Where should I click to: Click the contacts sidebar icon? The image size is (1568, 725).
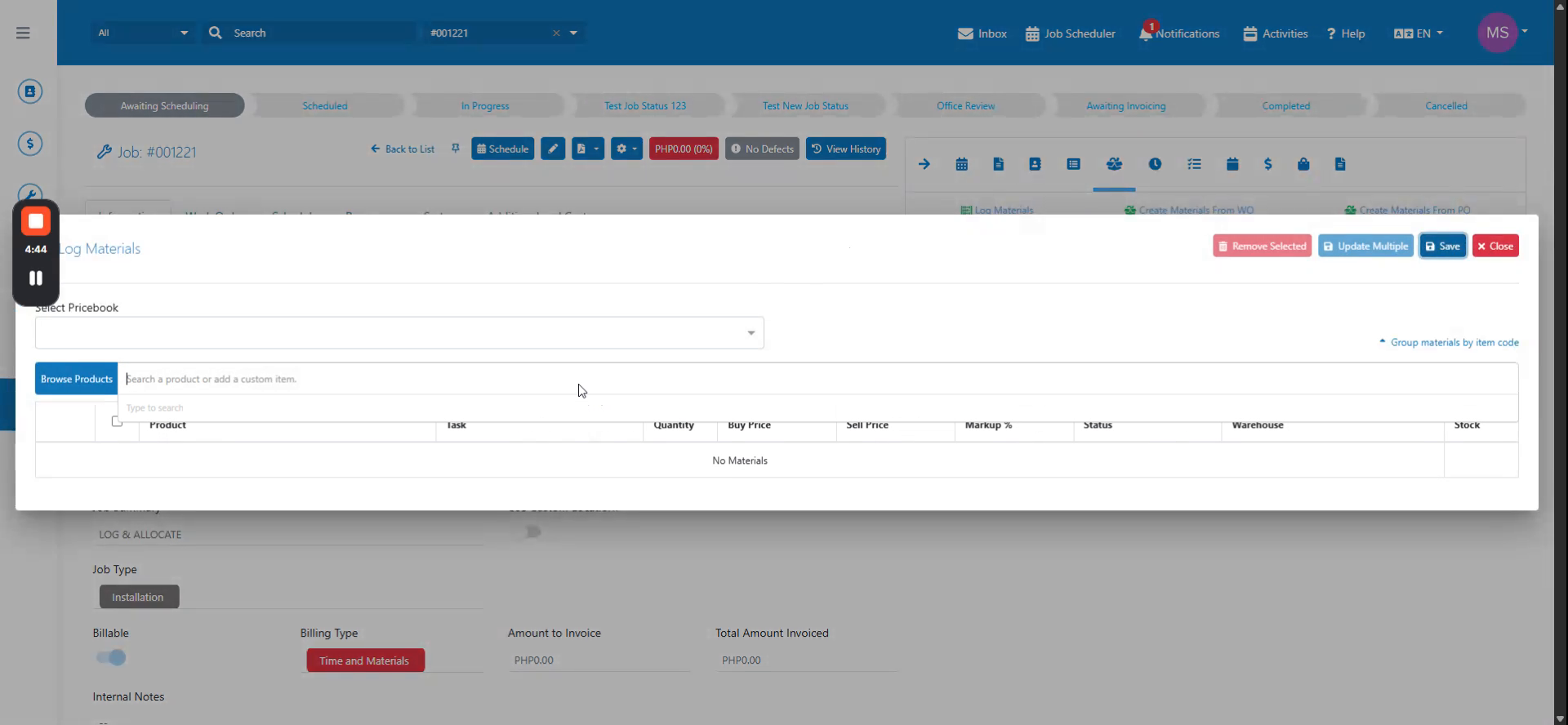[30, 91]
